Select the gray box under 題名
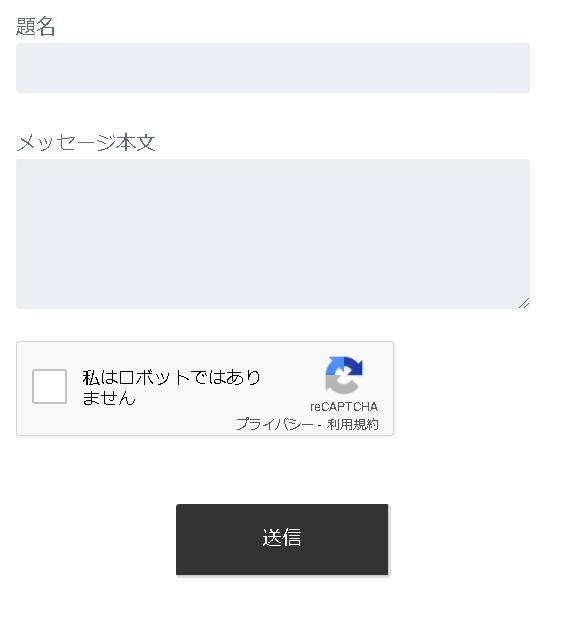Viewport: 570px width, 630px height. tap(273, 68)
